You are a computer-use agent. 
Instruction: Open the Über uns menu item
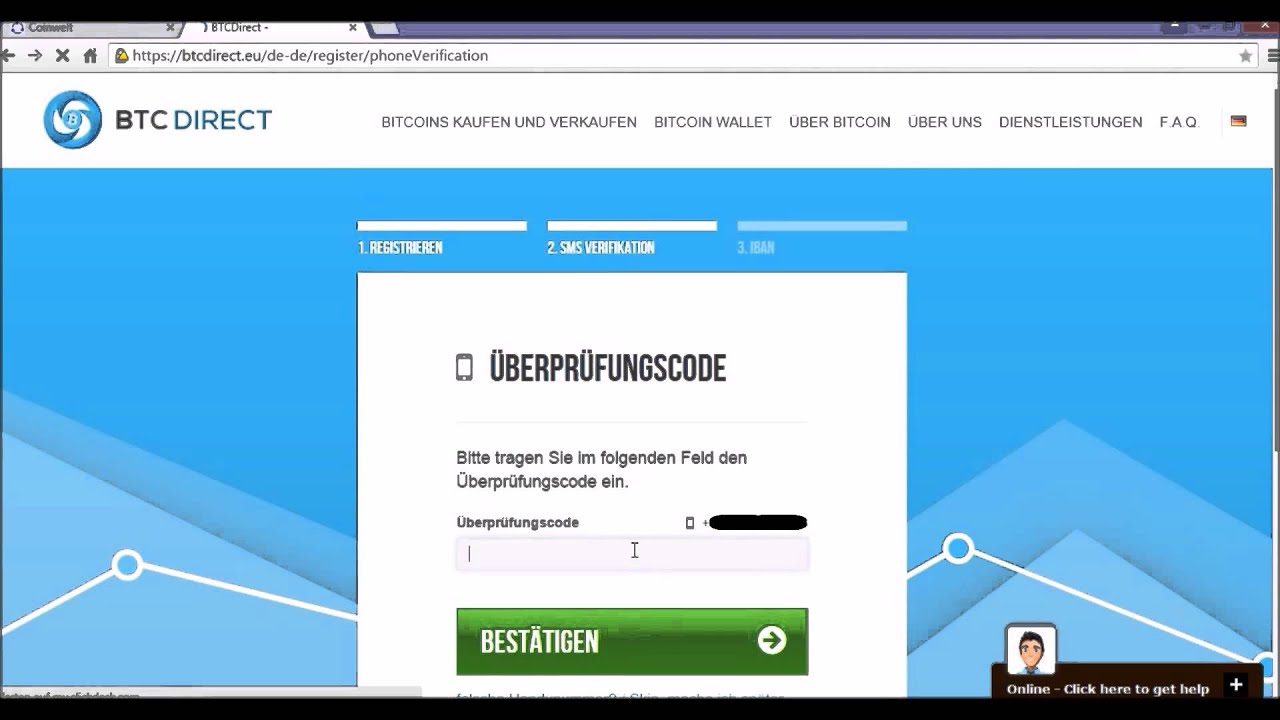coord(945,122)
